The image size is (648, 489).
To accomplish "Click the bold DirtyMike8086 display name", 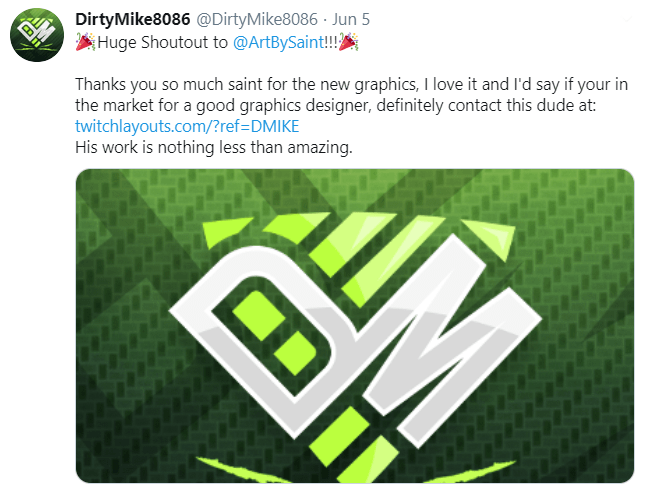I will [133, 19].
